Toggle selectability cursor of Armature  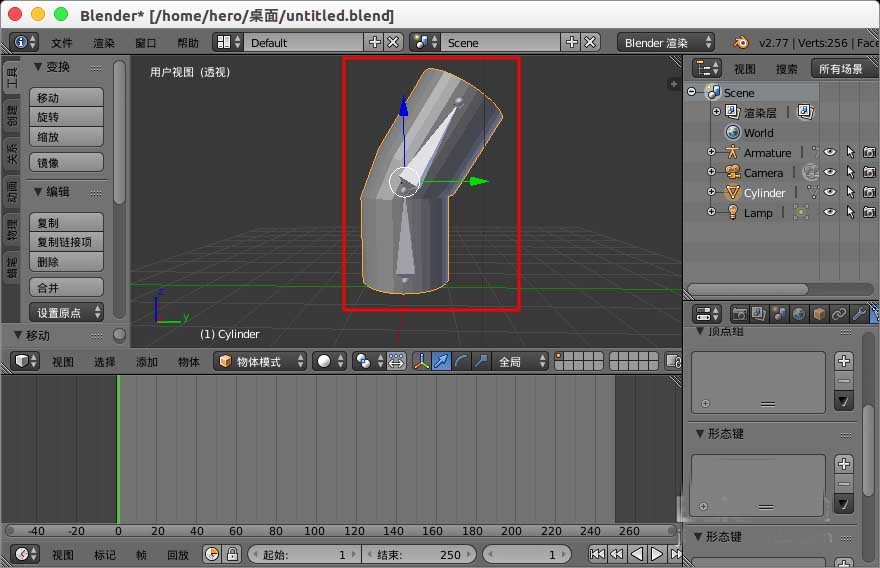point(850,152)
